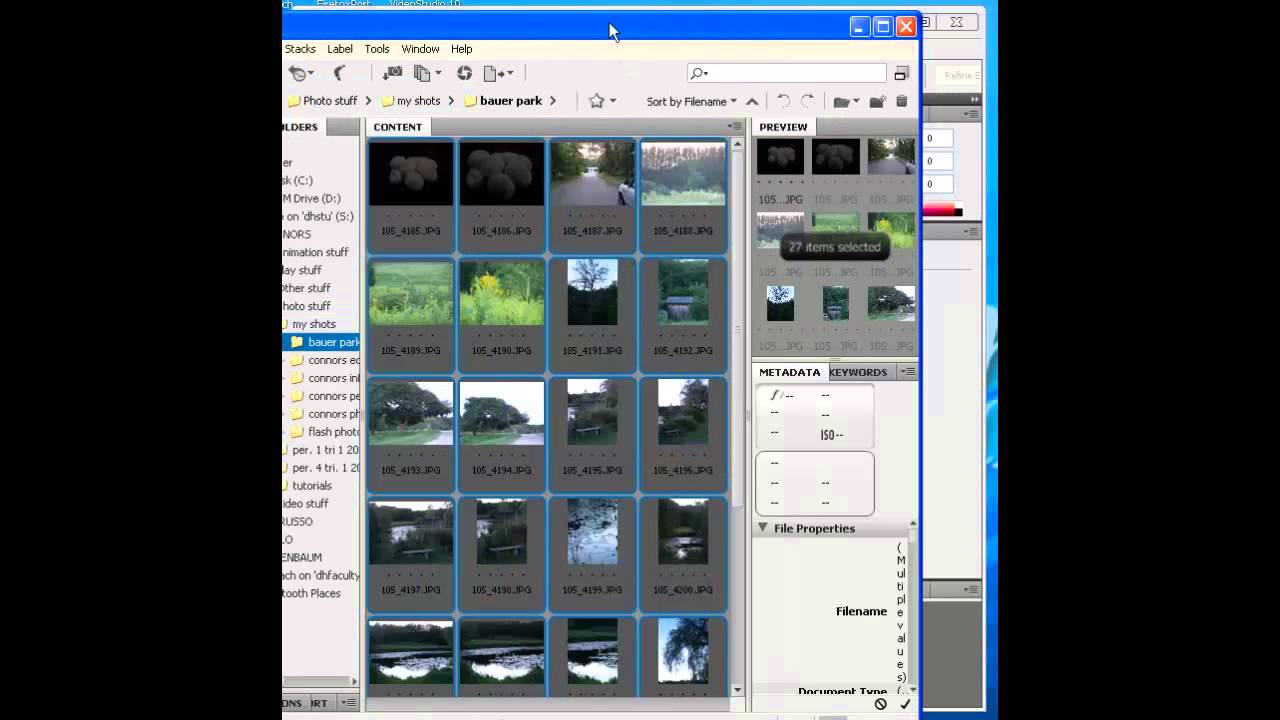The width and height of the screenshot is (1280, 720).
Task: Switch to compact mode icon
Action: pyautogui.click(x=901, y=73)
